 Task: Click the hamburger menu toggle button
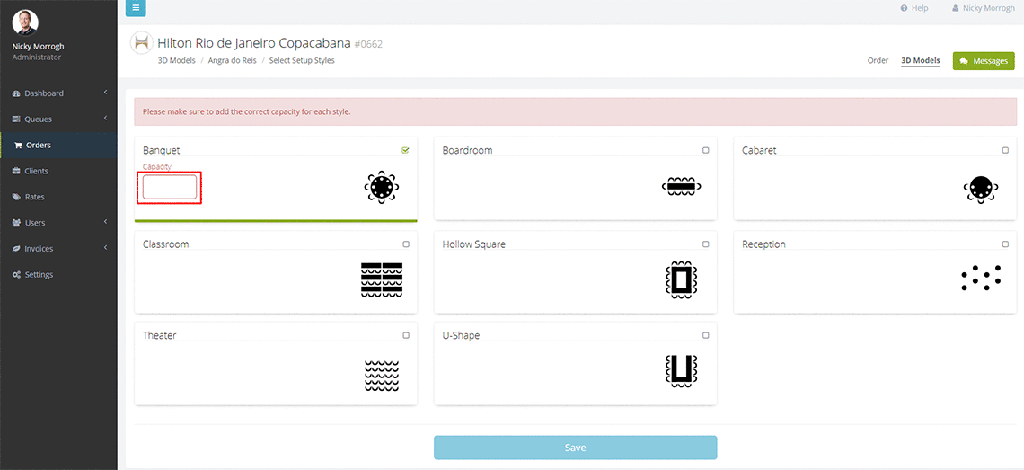click(x=135, y=8)
